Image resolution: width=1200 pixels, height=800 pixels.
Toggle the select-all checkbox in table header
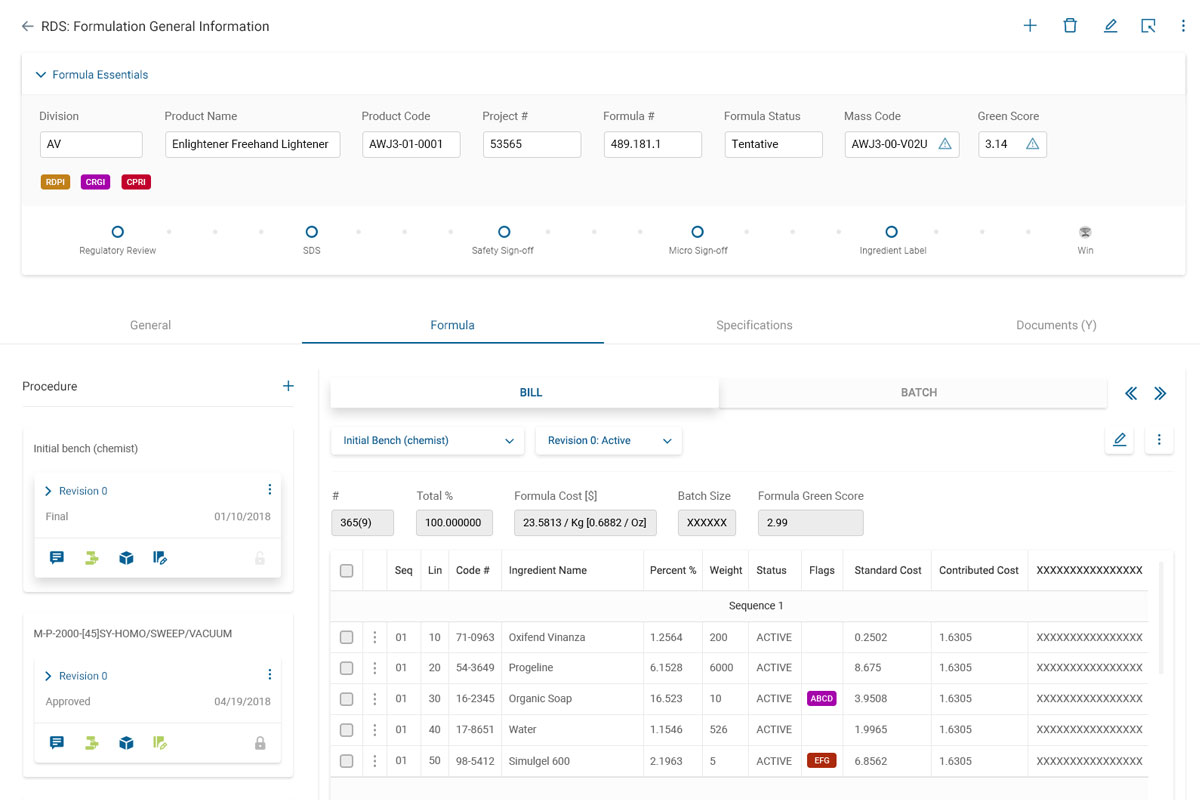pyautogui.click(x=347, y=571)
